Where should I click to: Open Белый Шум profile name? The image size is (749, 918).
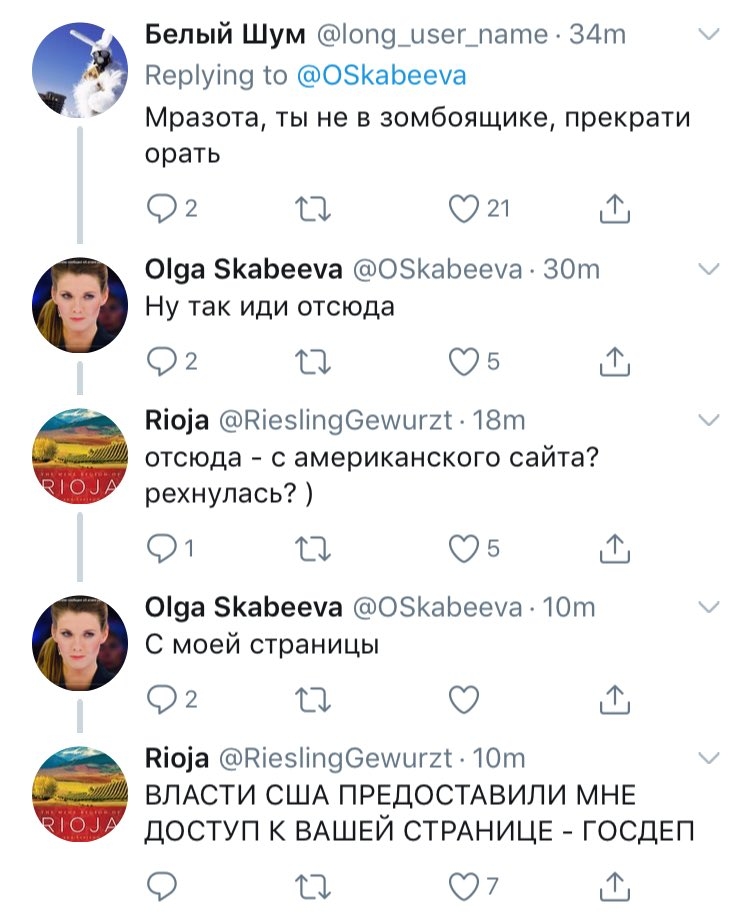pyautogui.click(x=225, y=35)
